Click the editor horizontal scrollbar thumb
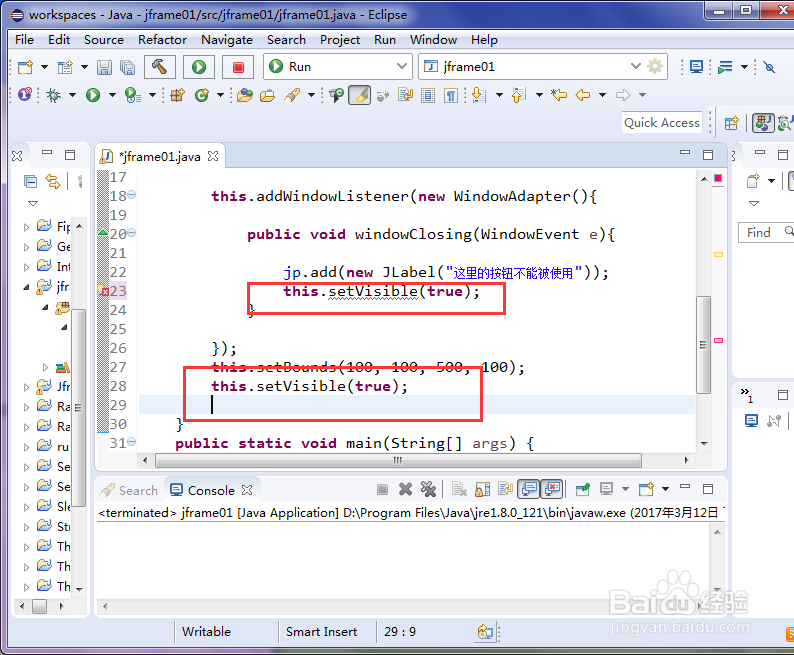794x655 pixels. [398, 460]
